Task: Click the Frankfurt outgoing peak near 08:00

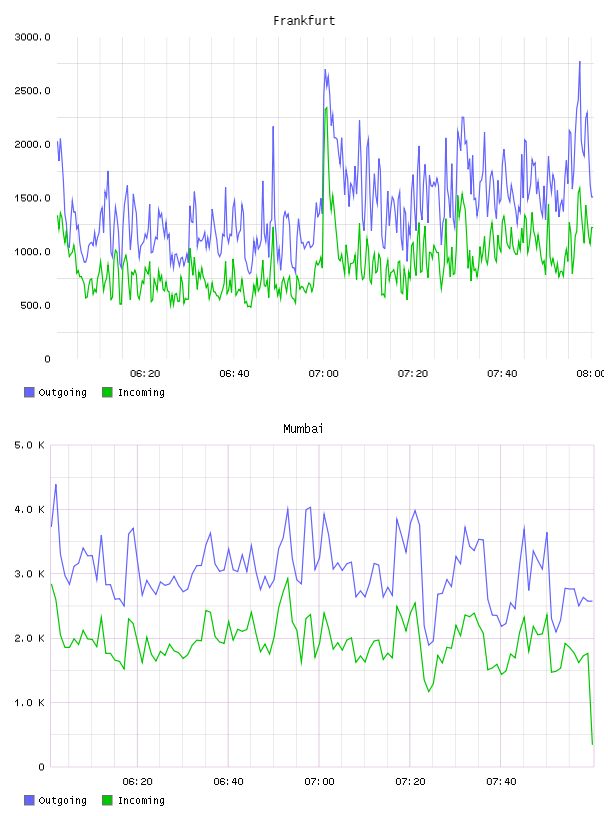Action: point(580,62)
